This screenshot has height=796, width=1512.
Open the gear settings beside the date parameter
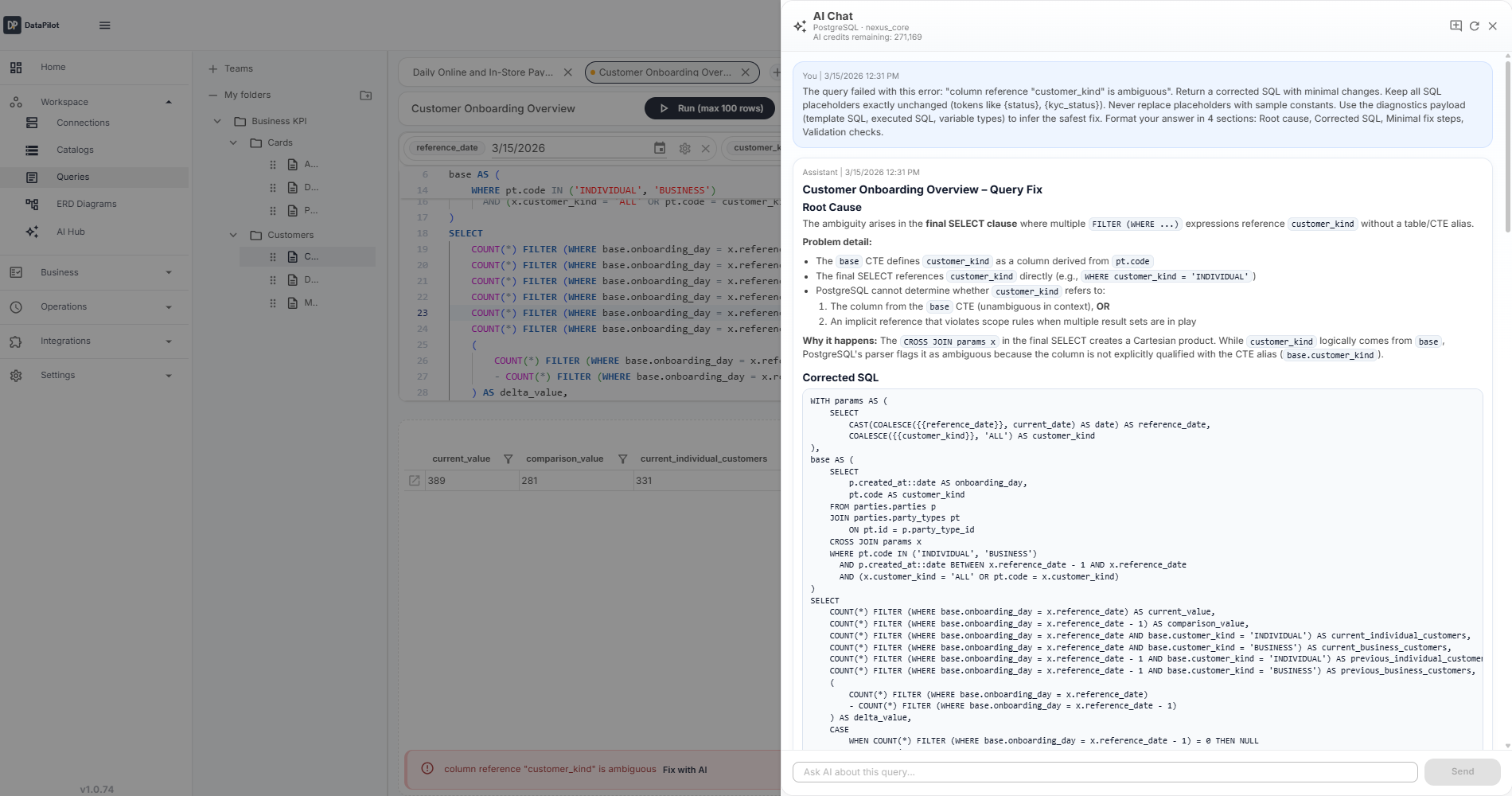click(x=685, y=148)
